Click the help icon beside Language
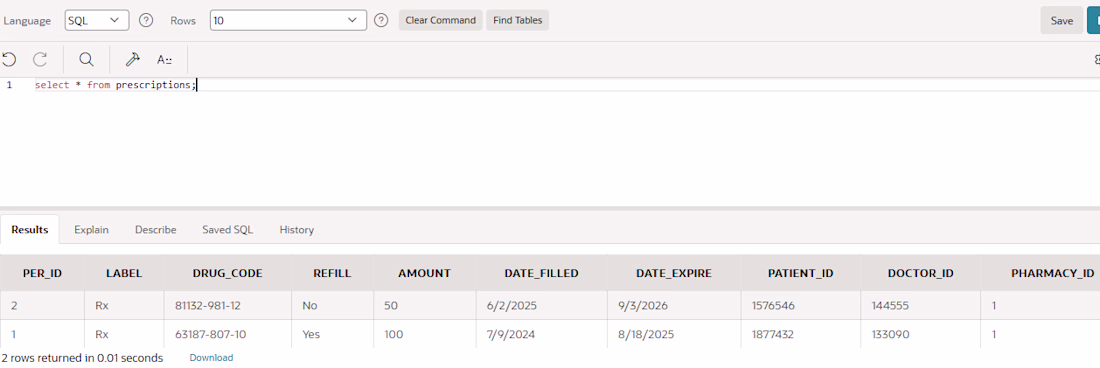1100x368 pixels. [x=146, y=20]
